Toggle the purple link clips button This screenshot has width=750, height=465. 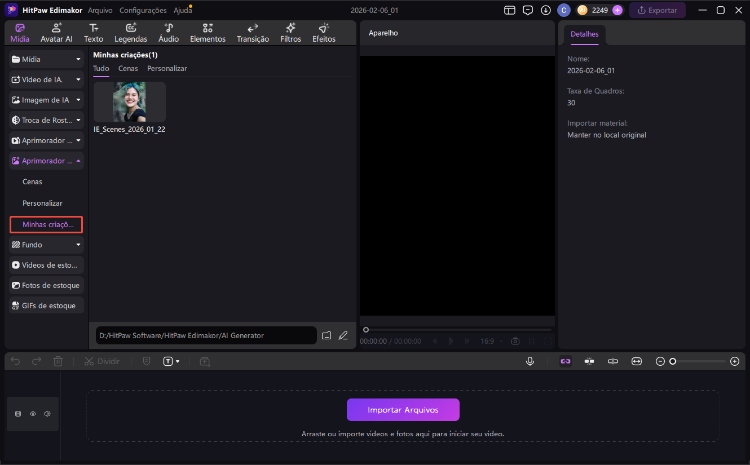565,361
